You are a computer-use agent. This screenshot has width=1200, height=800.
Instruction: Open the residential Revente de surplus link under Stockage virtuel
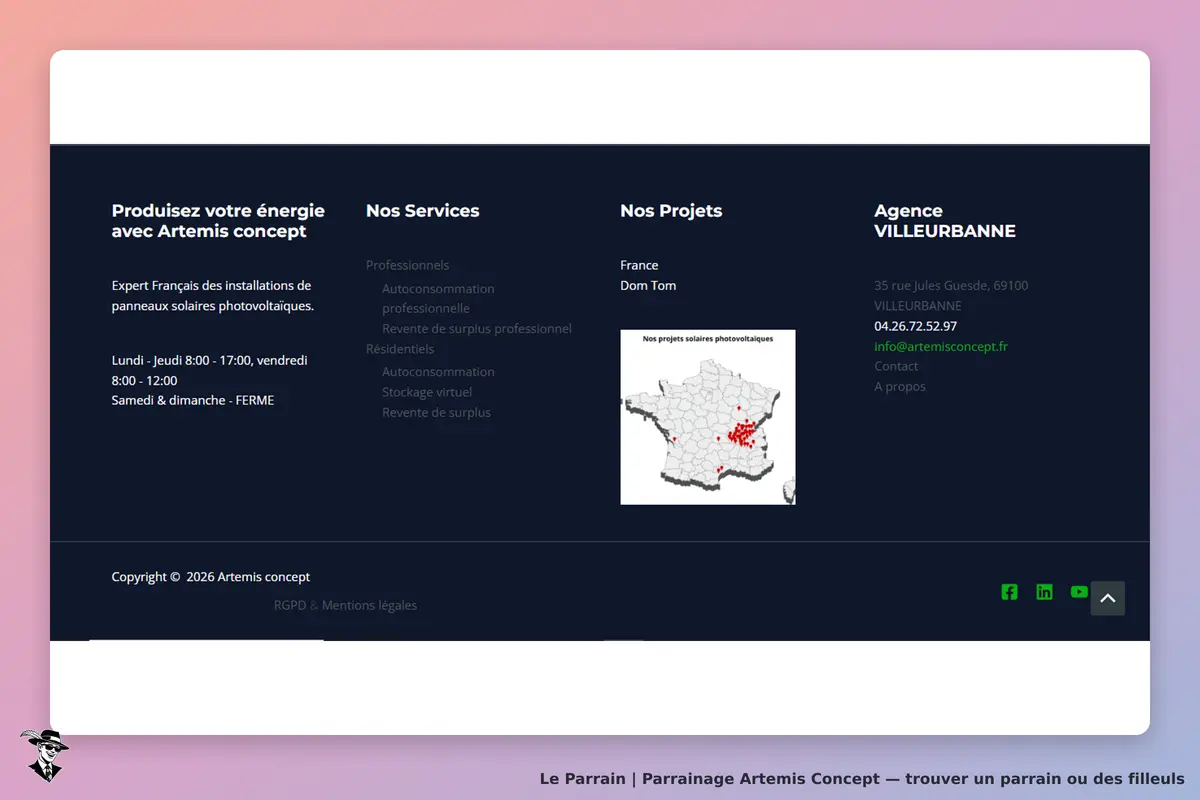tap(436, 412)
